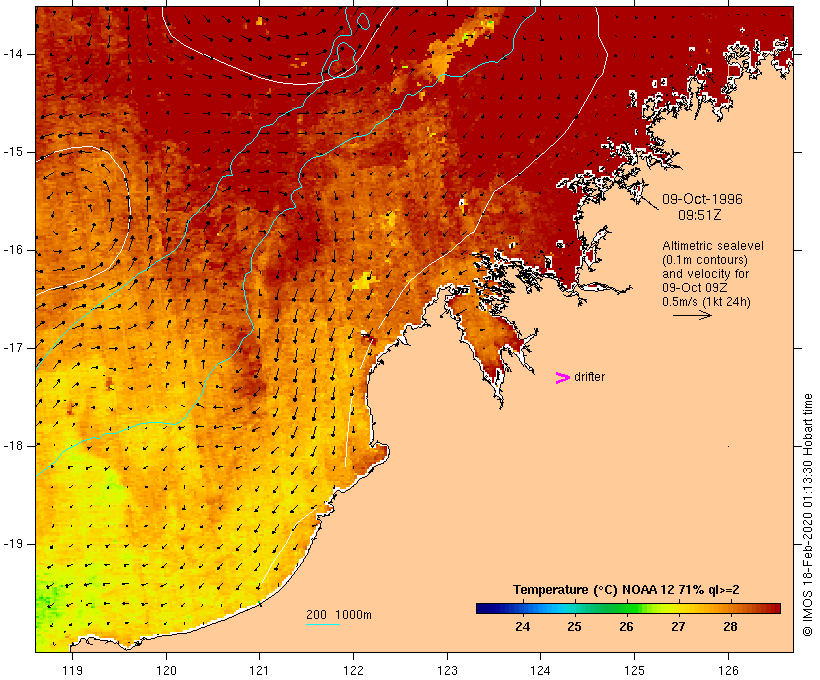Image resolution: width=820 pixels, height=680 pixels.
Task: Click colorbar tick label 25
Action: [574, 627]
